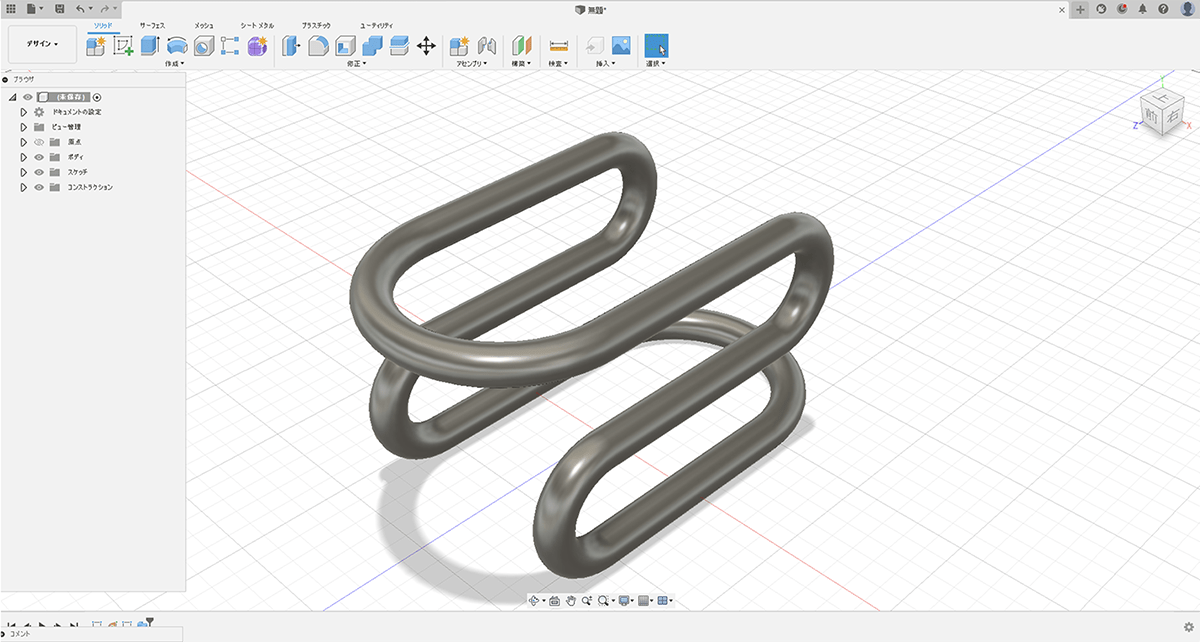Switch to the シート メタル tab
This screenshot has height=642, width=1200.
(x=257, y=24)
